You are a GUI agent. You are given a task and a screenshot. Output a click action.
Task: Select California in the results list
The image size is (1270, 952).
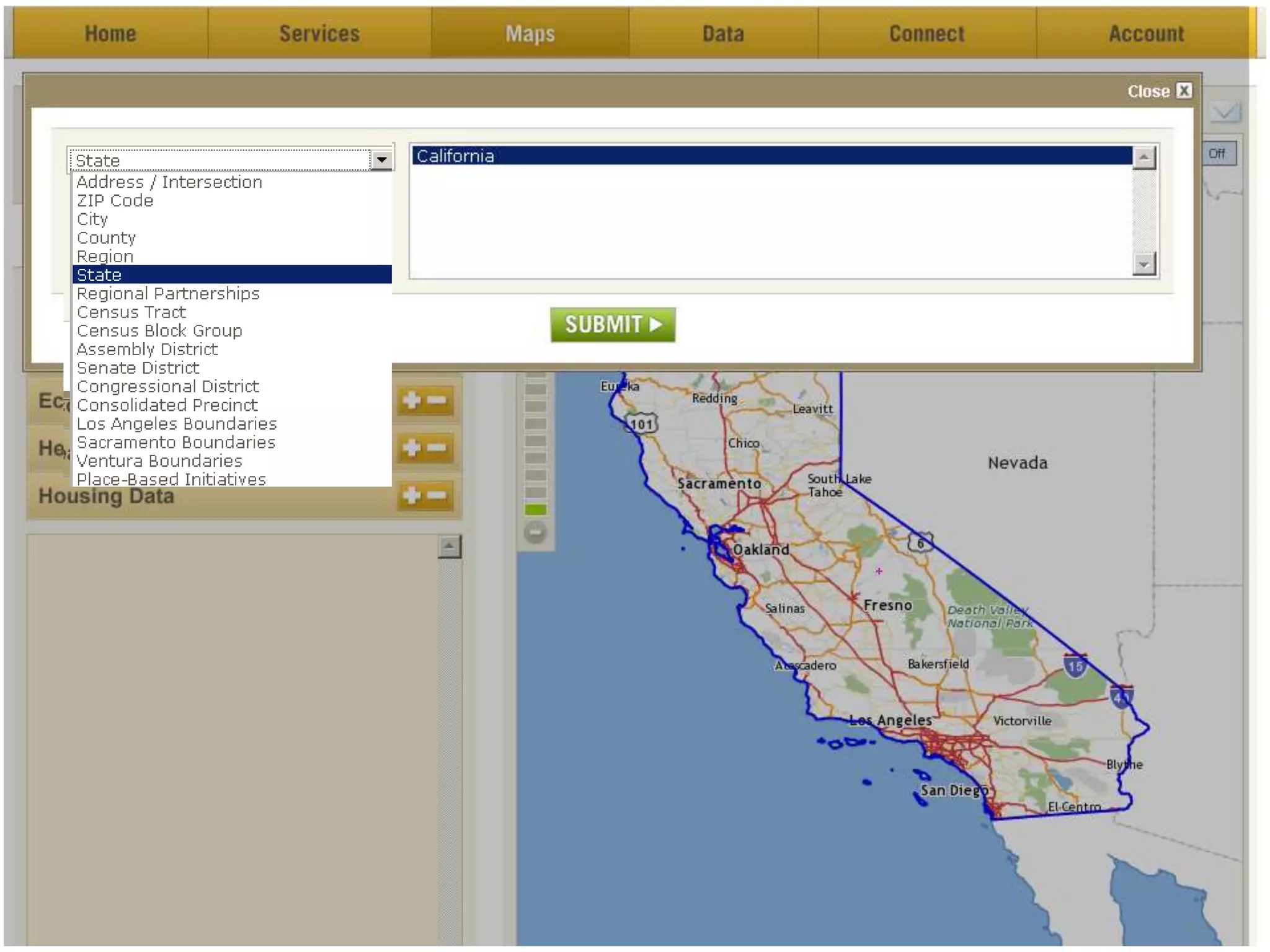click(x=772, y=156)
